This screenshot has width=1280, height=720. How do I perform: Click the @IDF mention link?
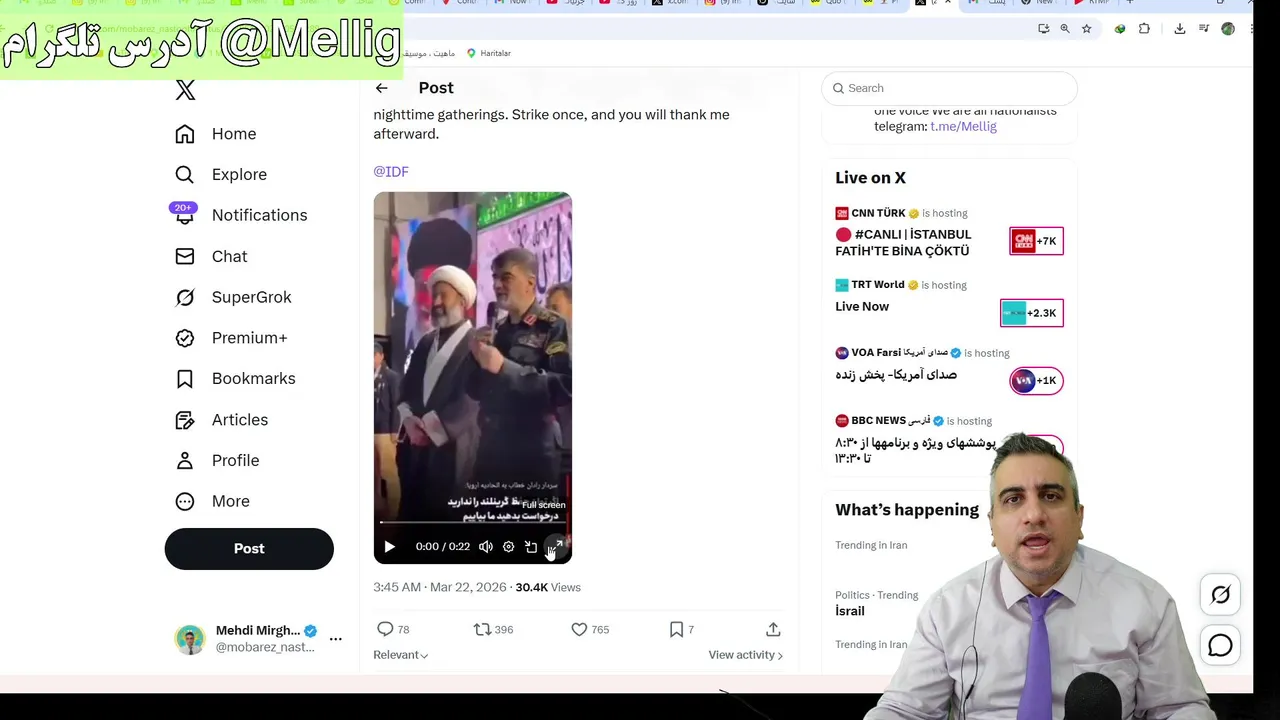pos(391,172)
